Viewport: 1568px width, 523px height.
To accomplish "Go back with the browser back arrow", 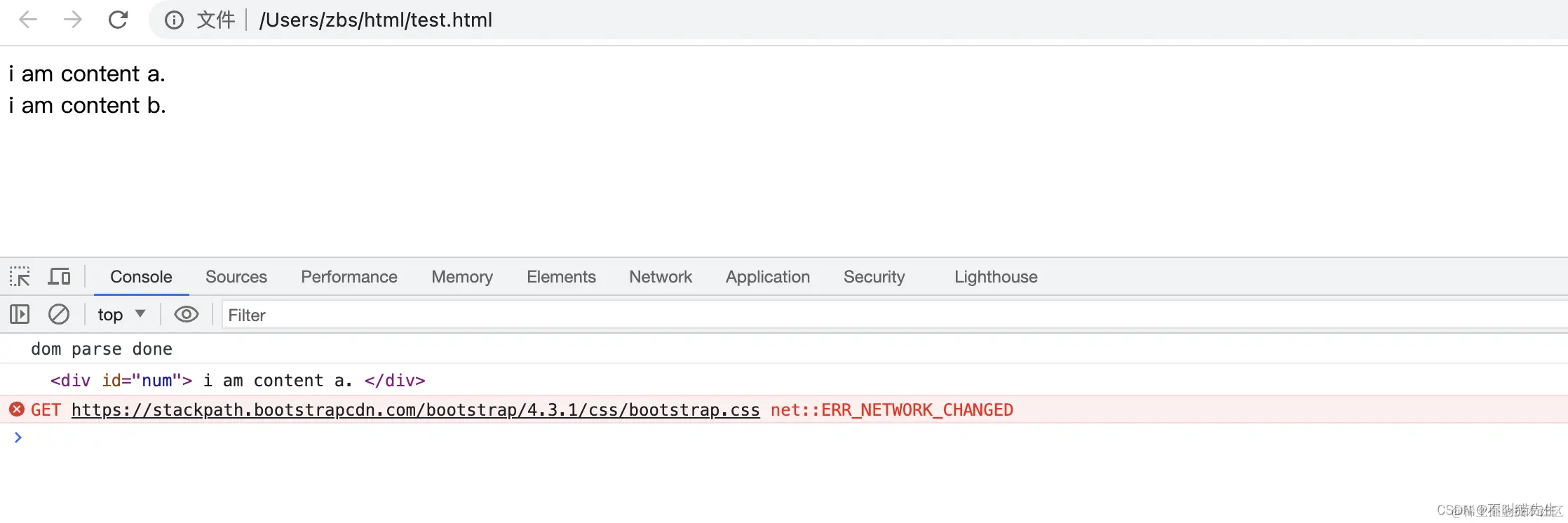I will pyautogui.click(x=28, y=20).
